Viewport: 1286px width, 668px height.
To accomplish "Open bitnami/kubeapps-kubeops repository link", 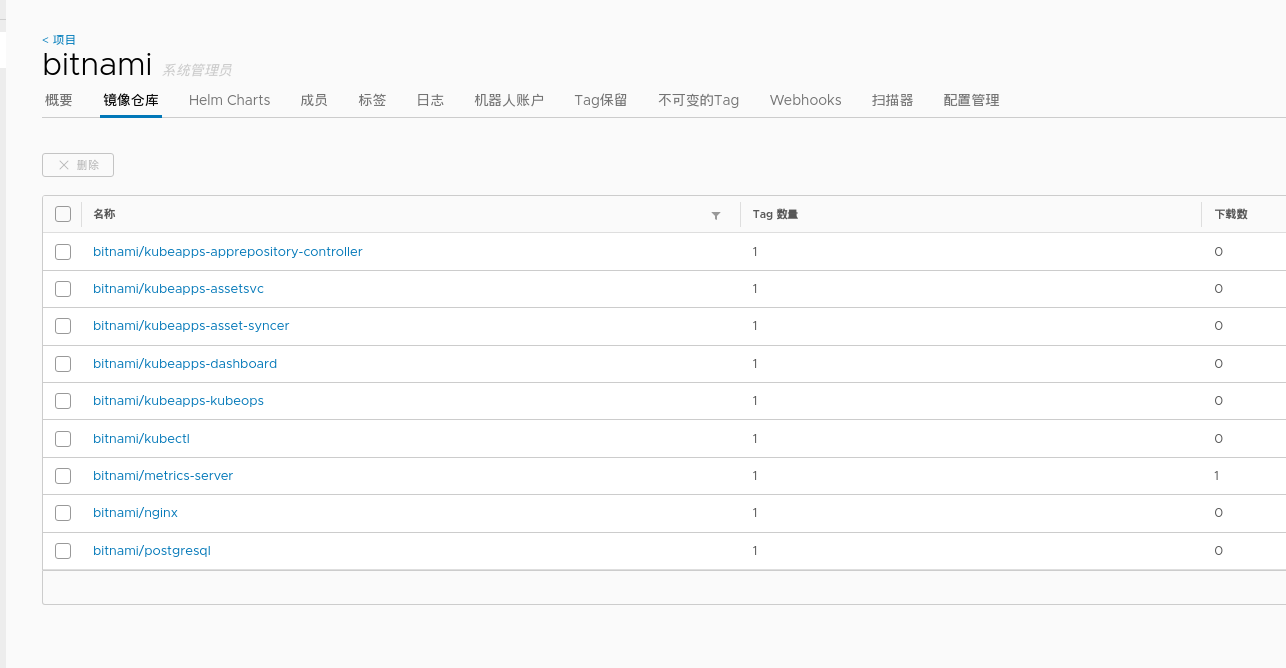I will (178, 401).
